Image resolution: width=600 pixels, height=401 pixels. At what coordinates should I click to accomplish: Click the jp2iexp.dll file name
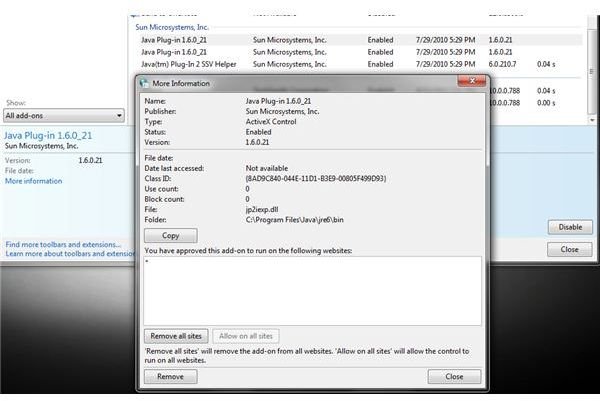262,210
